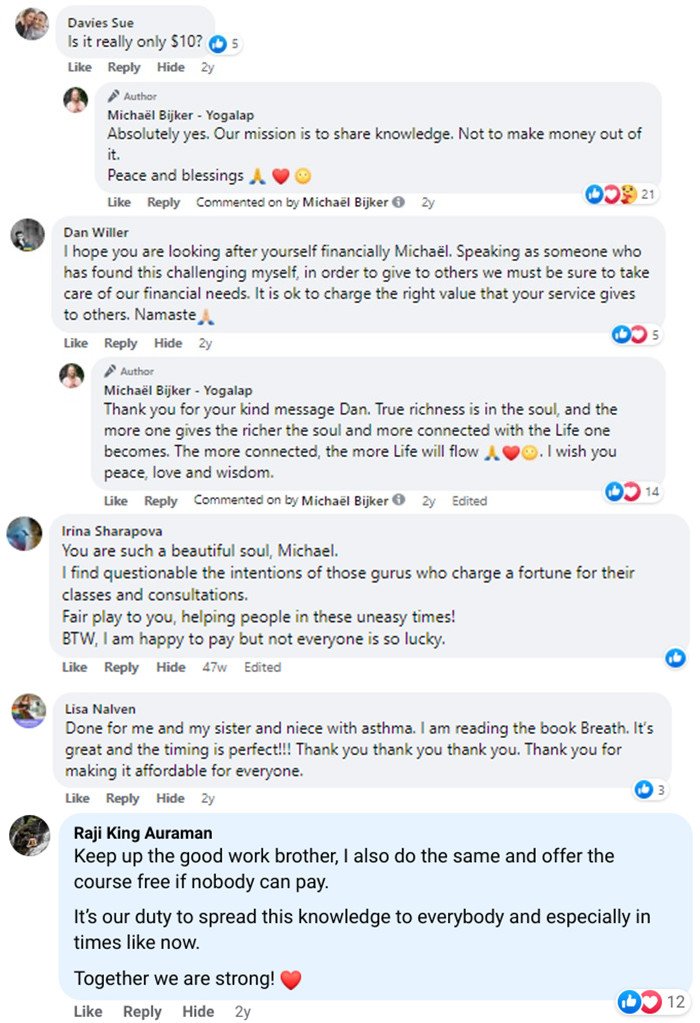The width and height of the screenshot is (700, 1023).
Task: Open Raji King Auraman's avatar
Action: 30,835
